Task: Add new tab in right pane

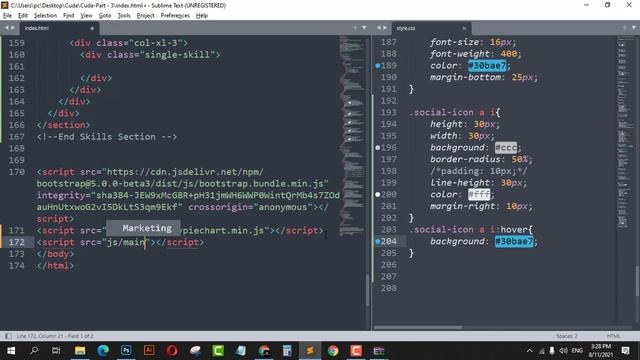Action: [x=624, y=28]
